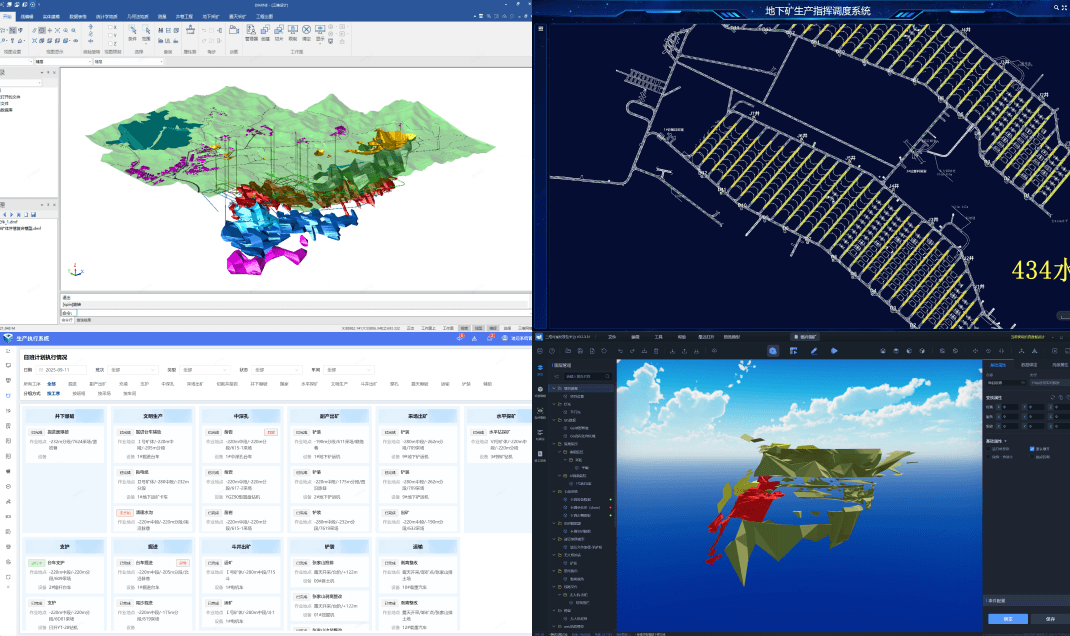Select the 全部 process filter in 生产执行系统
This screenshot has width=1070, height=636.
click(51, 384)
